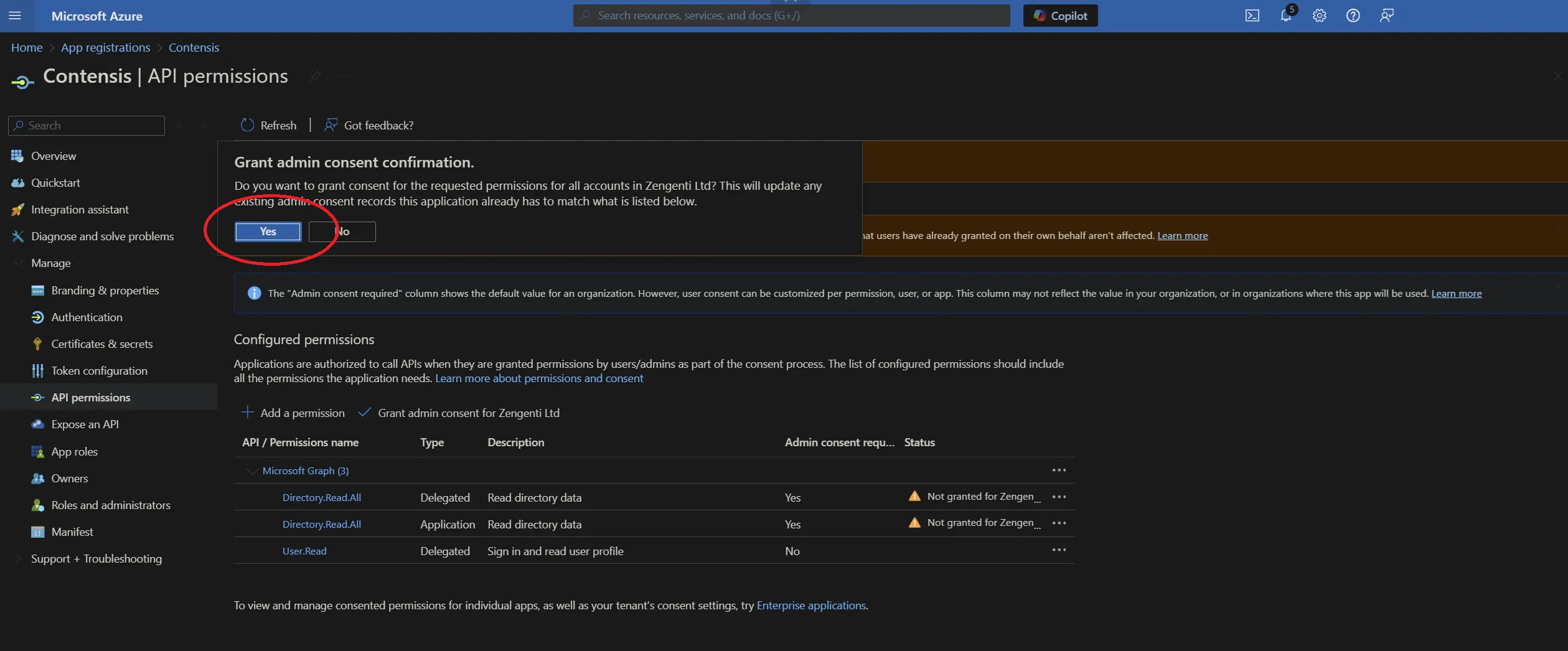Open the Delegated Directory.Read.All permission
This screenshot has height=651, width=1568.
point(321,498)
